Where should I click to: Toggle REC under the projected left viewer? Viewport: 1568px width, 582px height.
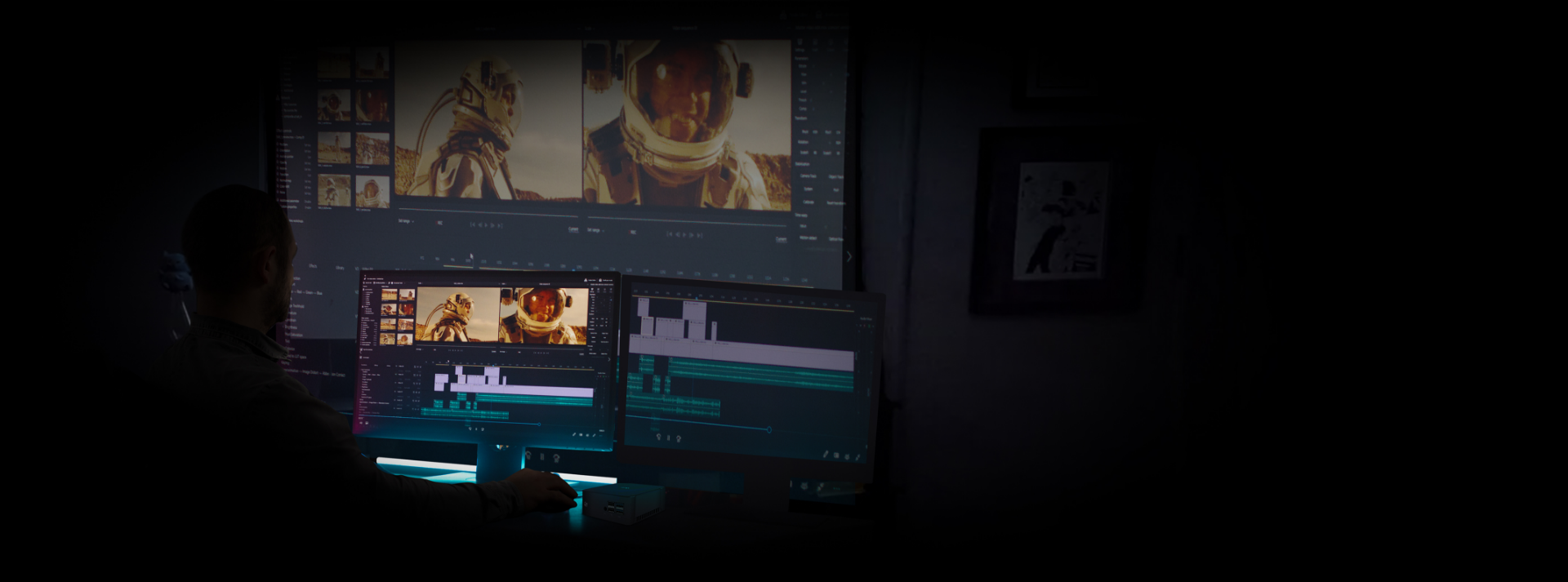439,222
